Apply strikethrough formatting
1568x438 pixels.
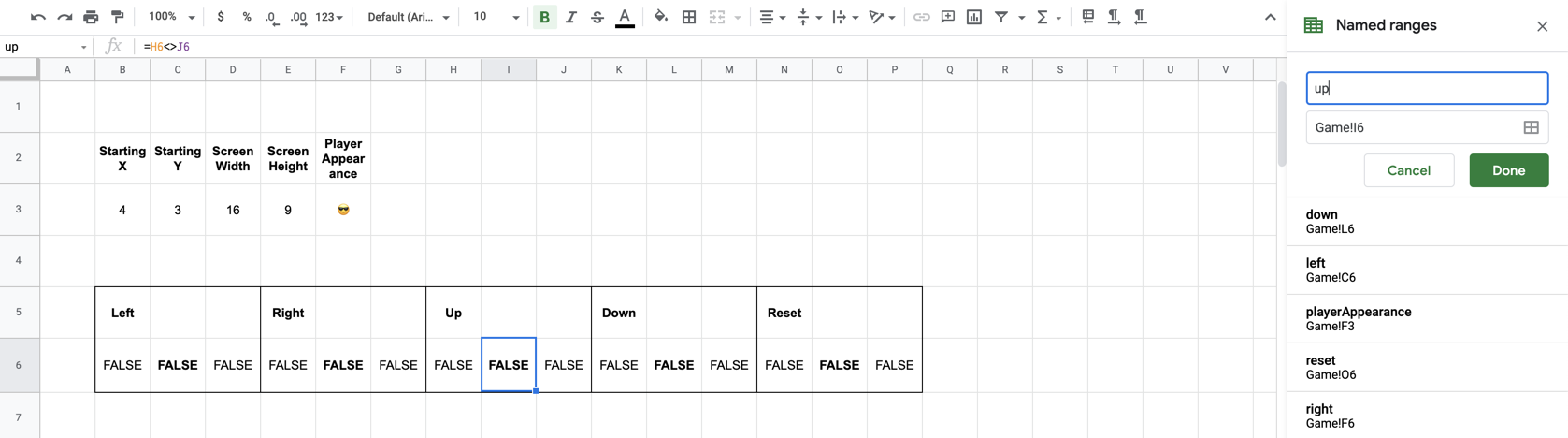[x=597, y=17]
